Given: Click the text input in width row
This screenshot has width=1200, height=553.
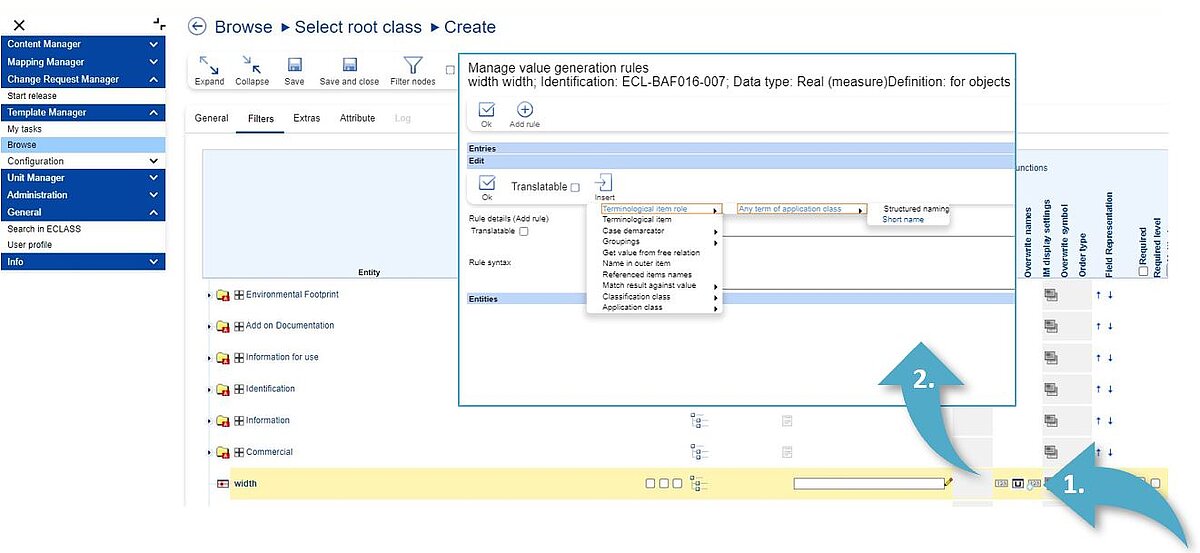Looking at the screenshot, I should coord(868,484).
